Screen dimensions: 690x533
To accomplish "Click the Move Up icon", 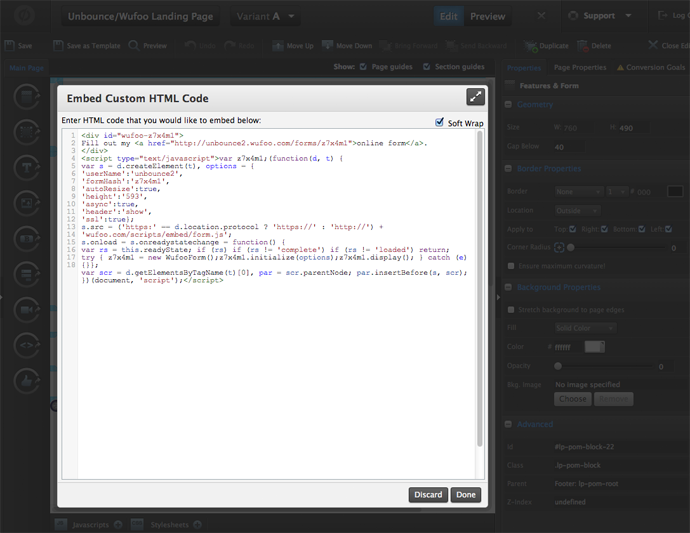I will pos(277,45).
